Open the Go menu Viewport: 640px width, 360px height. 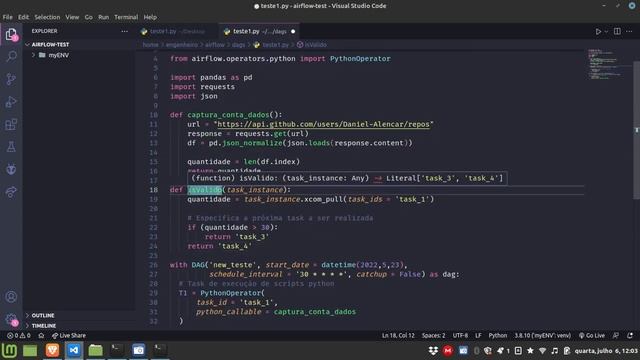89,17
